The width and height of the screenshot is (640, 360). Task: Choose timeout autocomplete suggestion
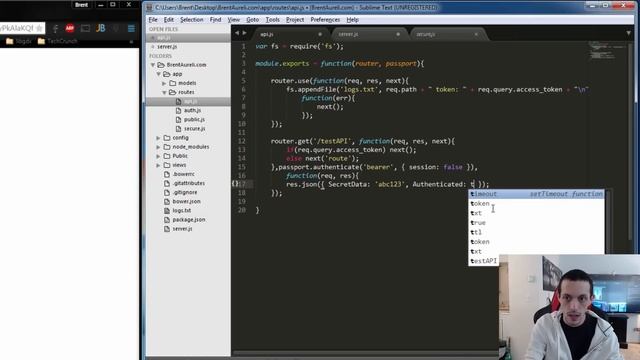click(536, 194)
